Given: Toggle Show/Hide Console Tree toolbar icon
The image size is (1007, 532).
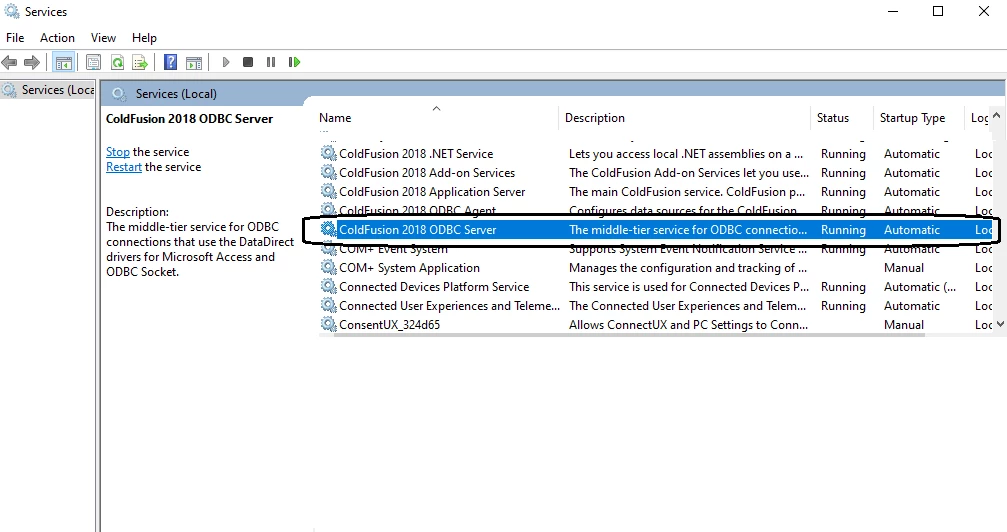Looking at the screenshot, I should 64,62.
